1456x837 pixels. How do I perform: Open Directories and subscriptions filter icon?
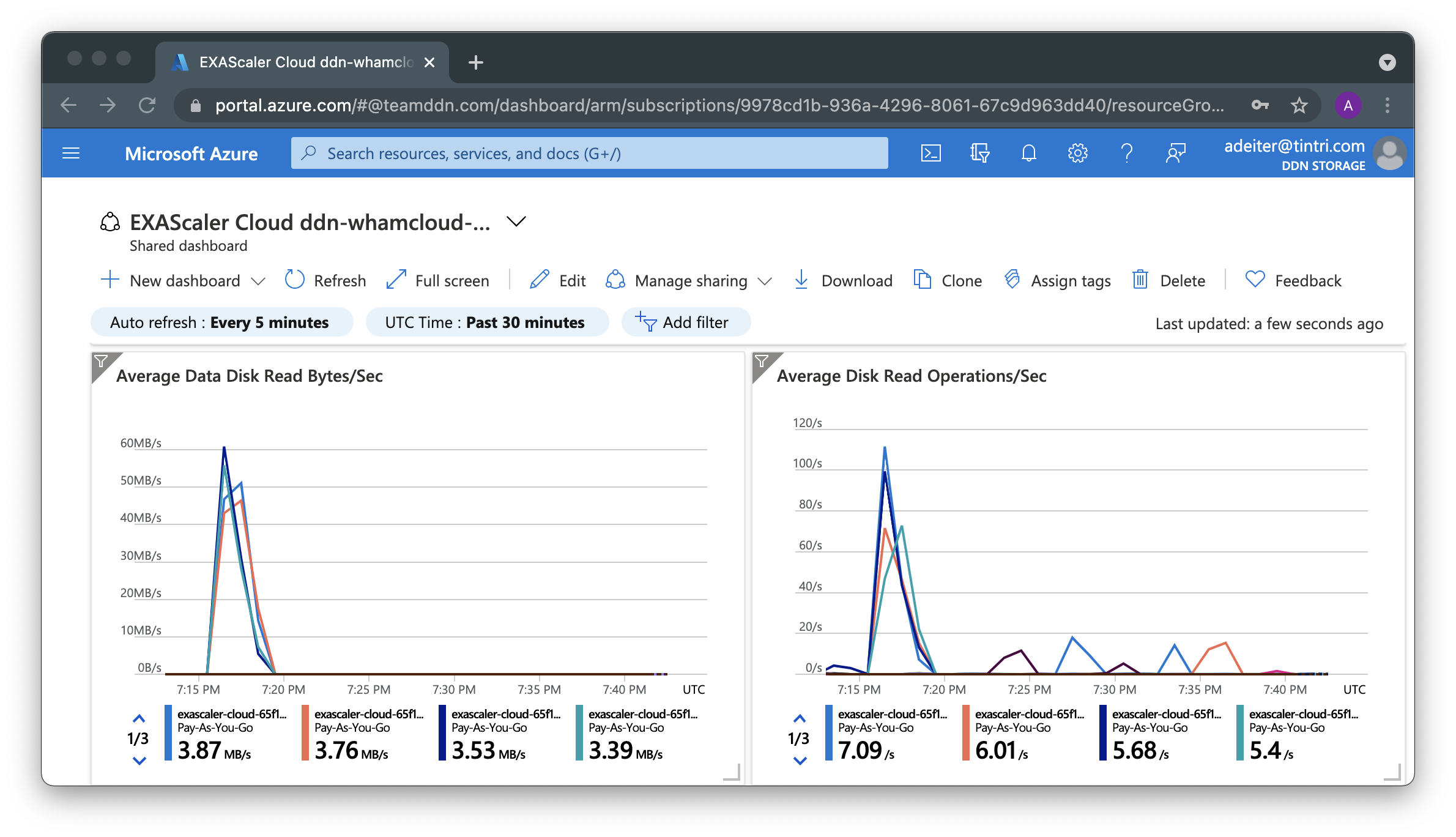point(979,153)
